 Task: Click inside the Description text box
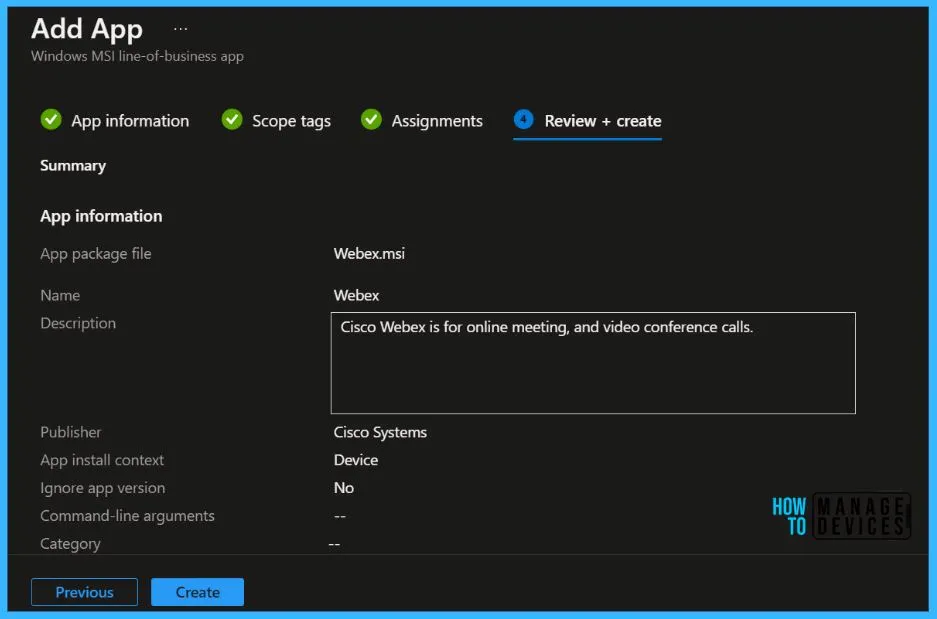pos(593,363)
